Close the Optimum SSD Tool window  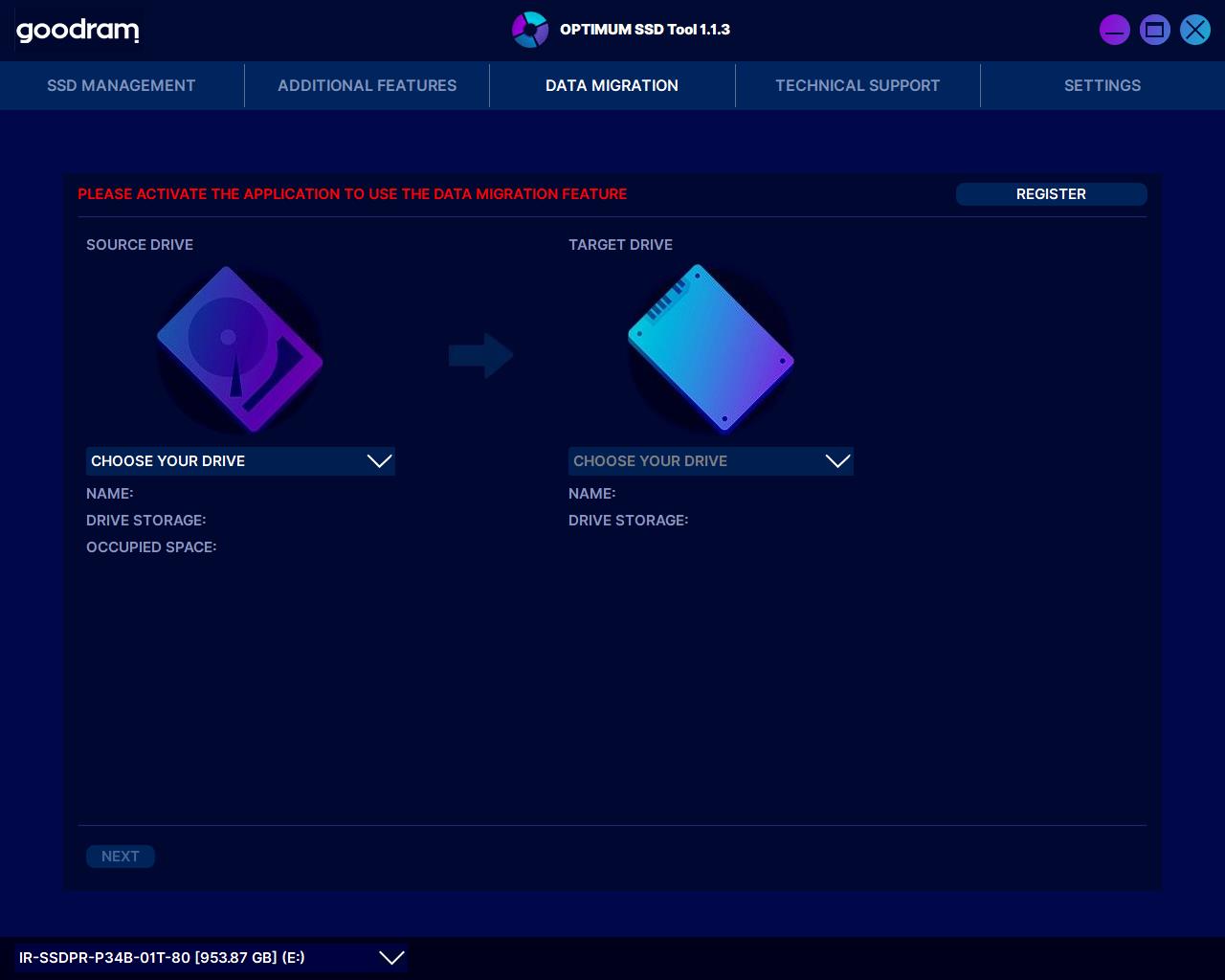(1194, 30)
